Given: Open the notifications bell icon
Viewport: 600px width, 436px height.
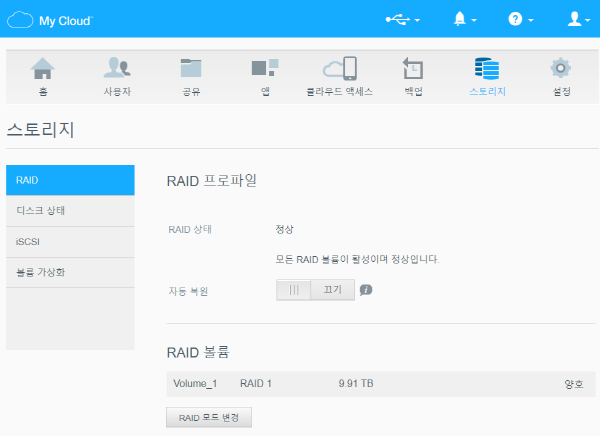Looking at the screenshot, I should 460,19.
